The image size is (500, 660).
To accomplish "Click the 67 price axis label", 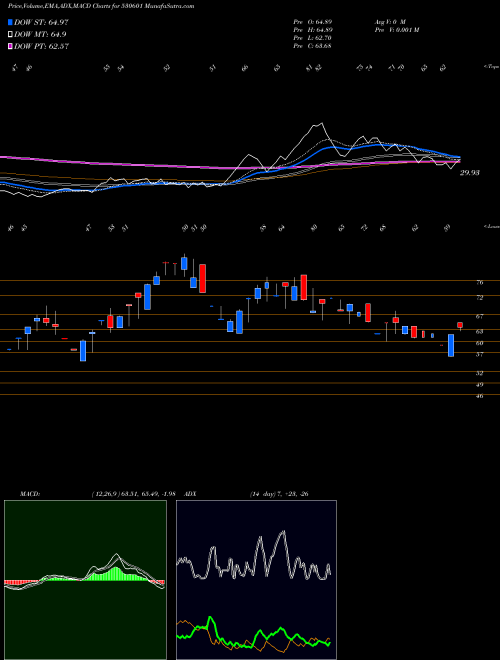I will (x=479, y=316).
